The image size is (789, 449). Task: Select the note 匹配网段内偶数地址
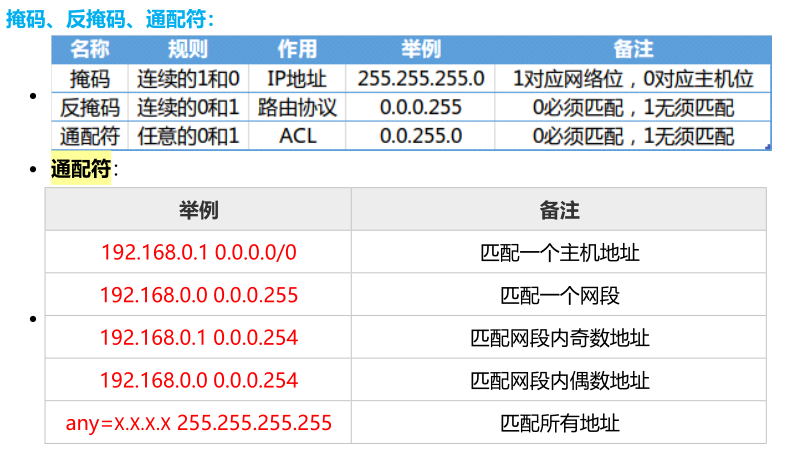click(560, 380)
